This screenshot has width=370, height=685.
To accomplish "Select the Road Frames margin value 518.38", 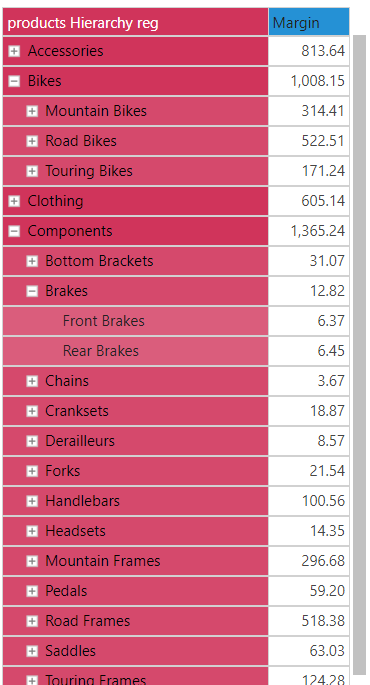I will pyautogui.click(x=323, y=621).
